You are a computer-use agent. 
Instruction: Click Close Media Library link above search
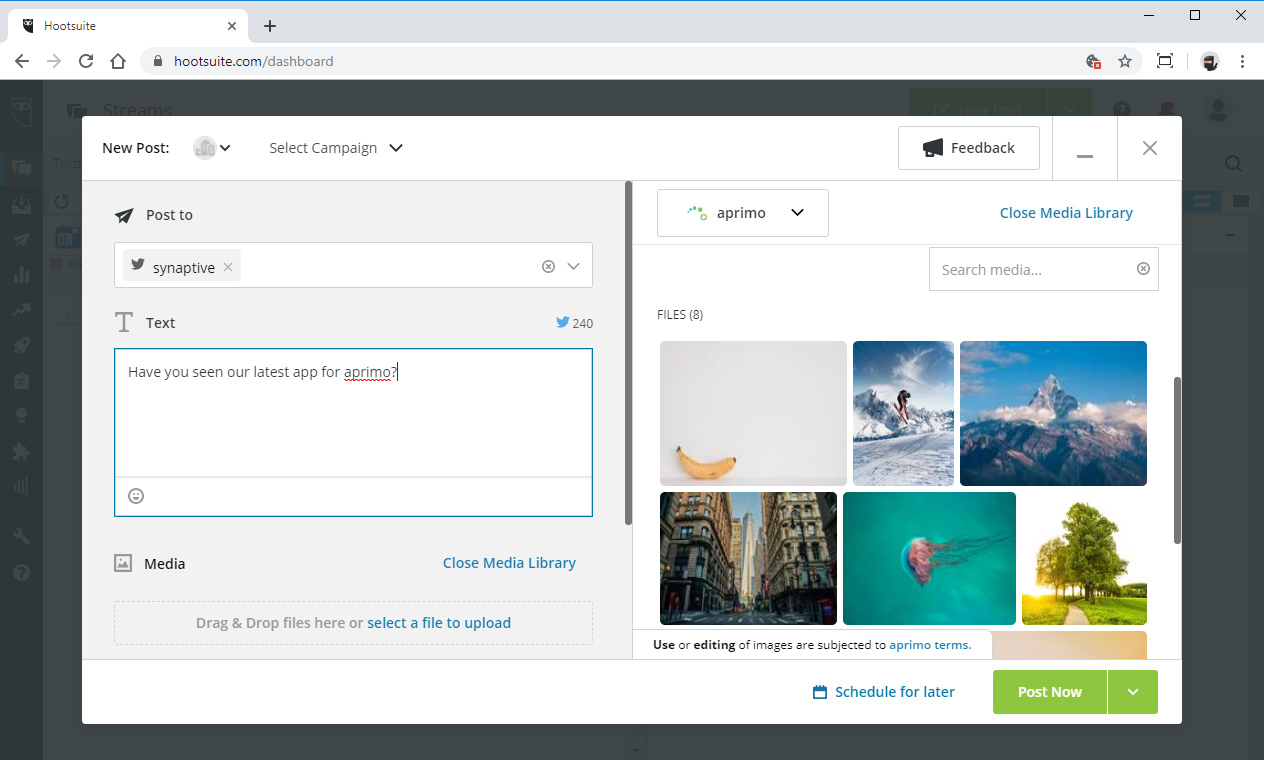pyautogui.click(x=1066, y=213)
